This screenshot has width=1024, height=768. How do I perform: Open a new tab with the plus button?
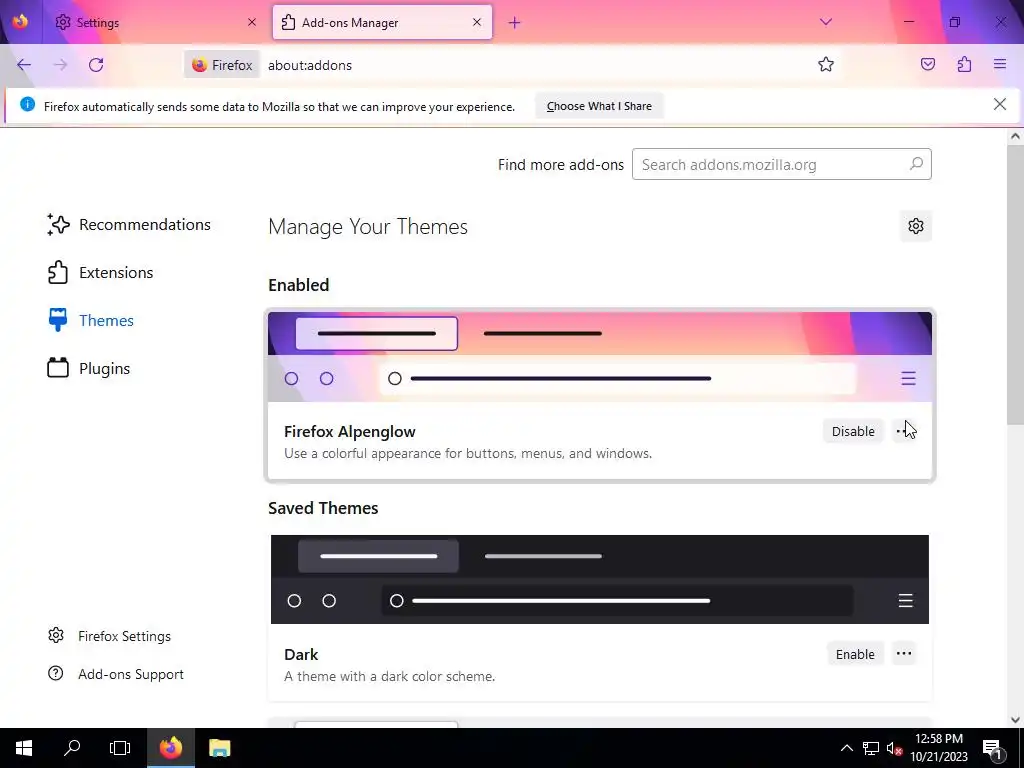515,23
